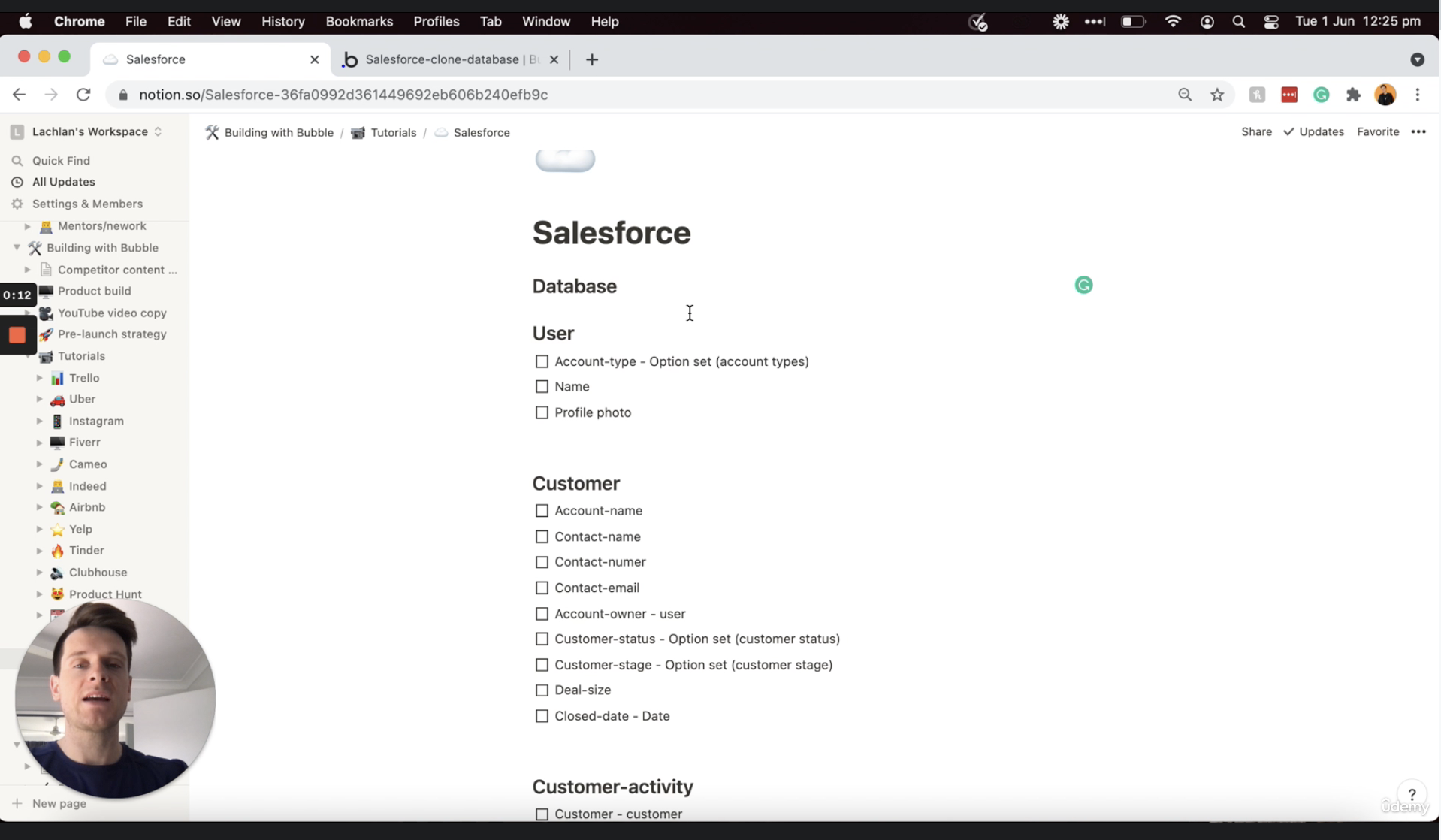This screenshot has height=840, width=1441.
Task: Click Share in the top bar
Action: (x=1256, y=131)
